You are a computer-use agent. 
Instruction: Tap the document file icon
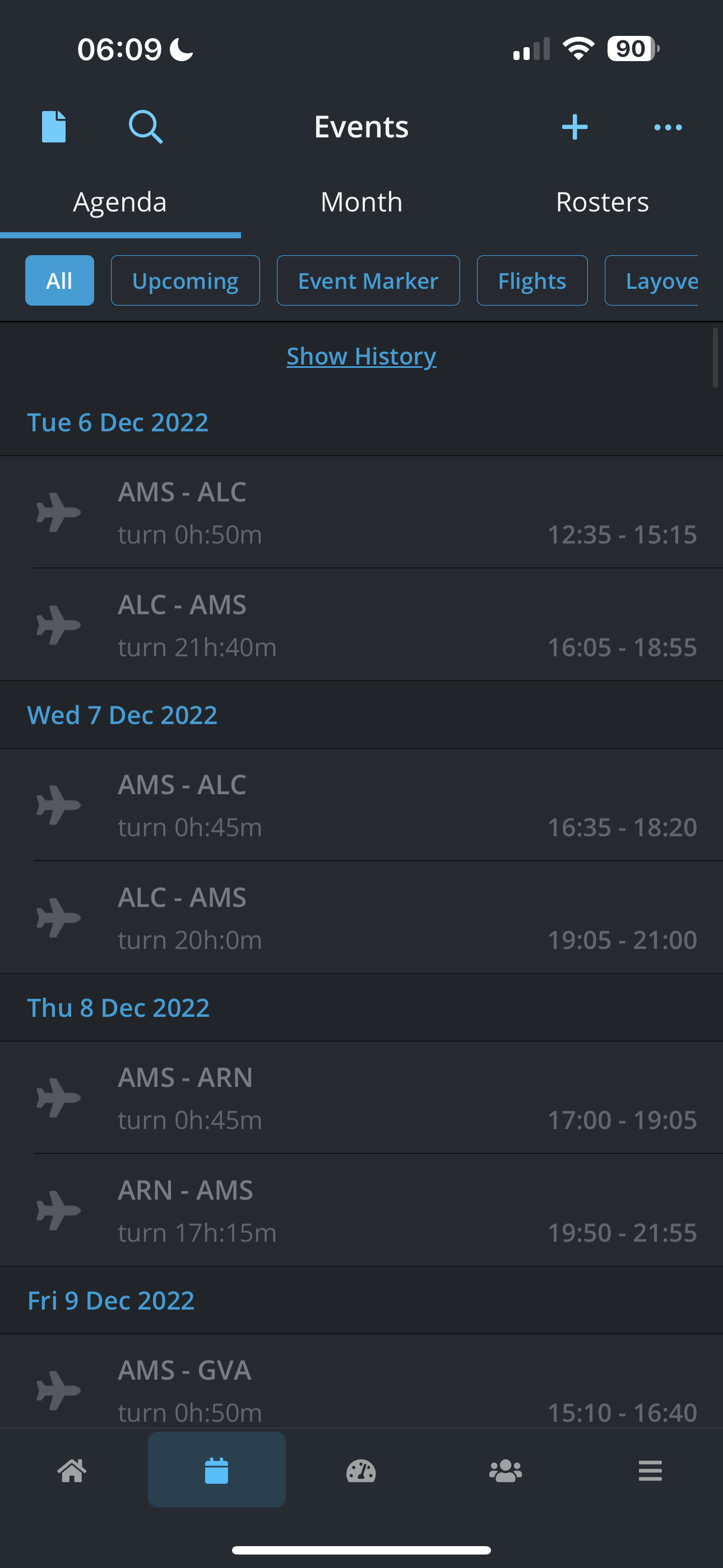coord(54,127)
